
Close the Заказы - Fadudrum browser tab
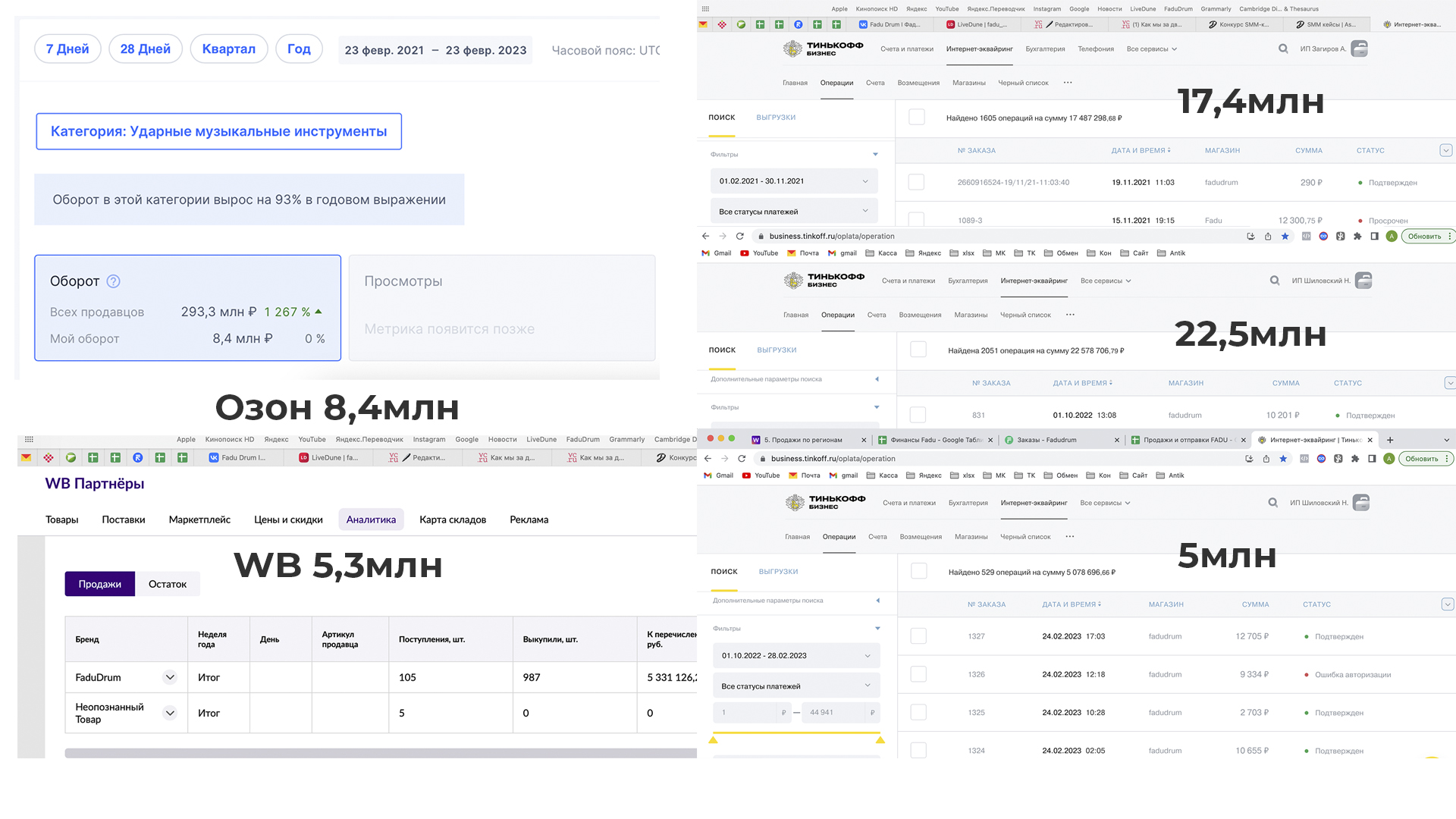point(1116,440)
